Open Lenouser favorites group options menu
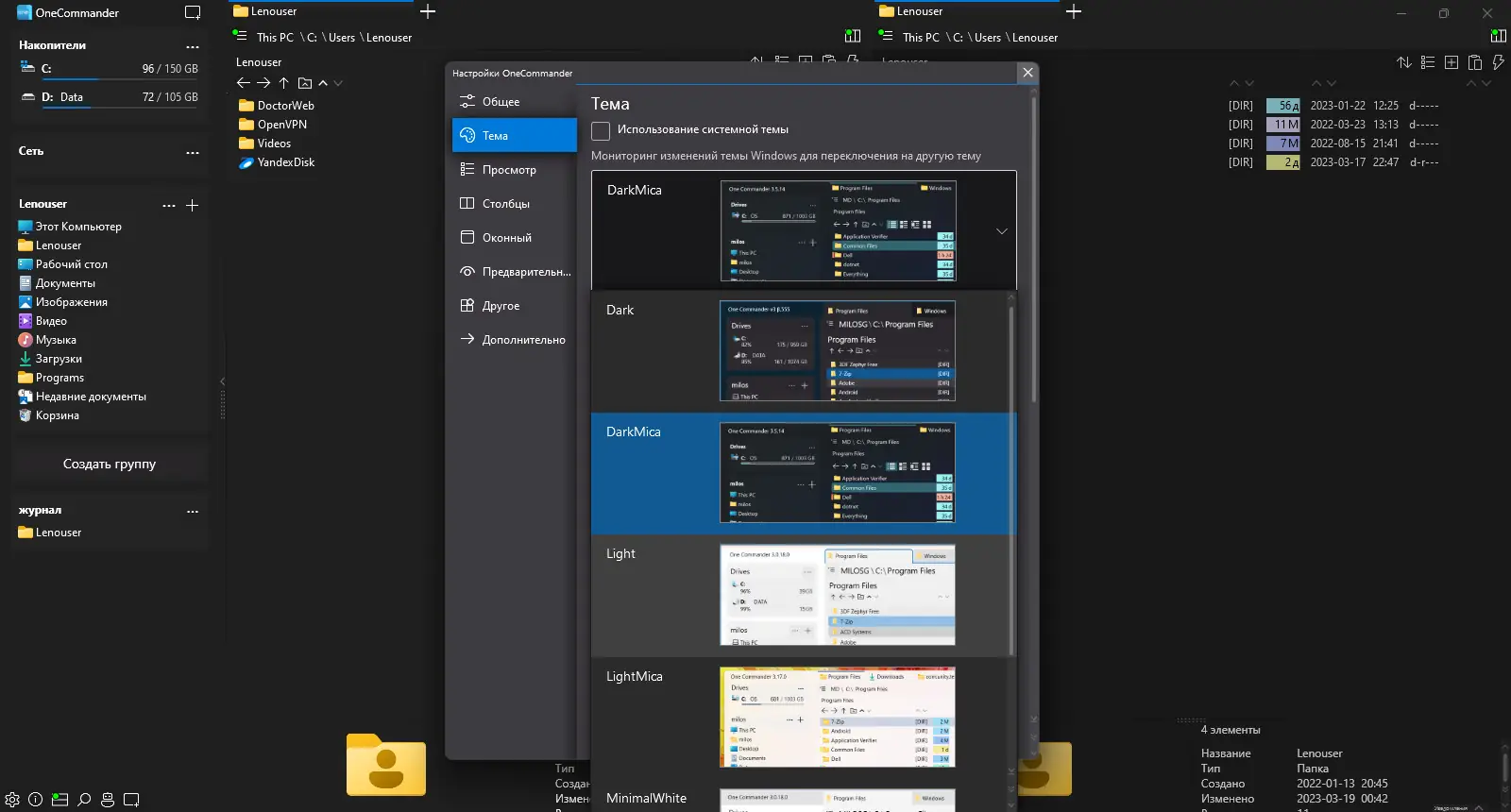This screenshot has width=1511, height=812. [169, 205]
